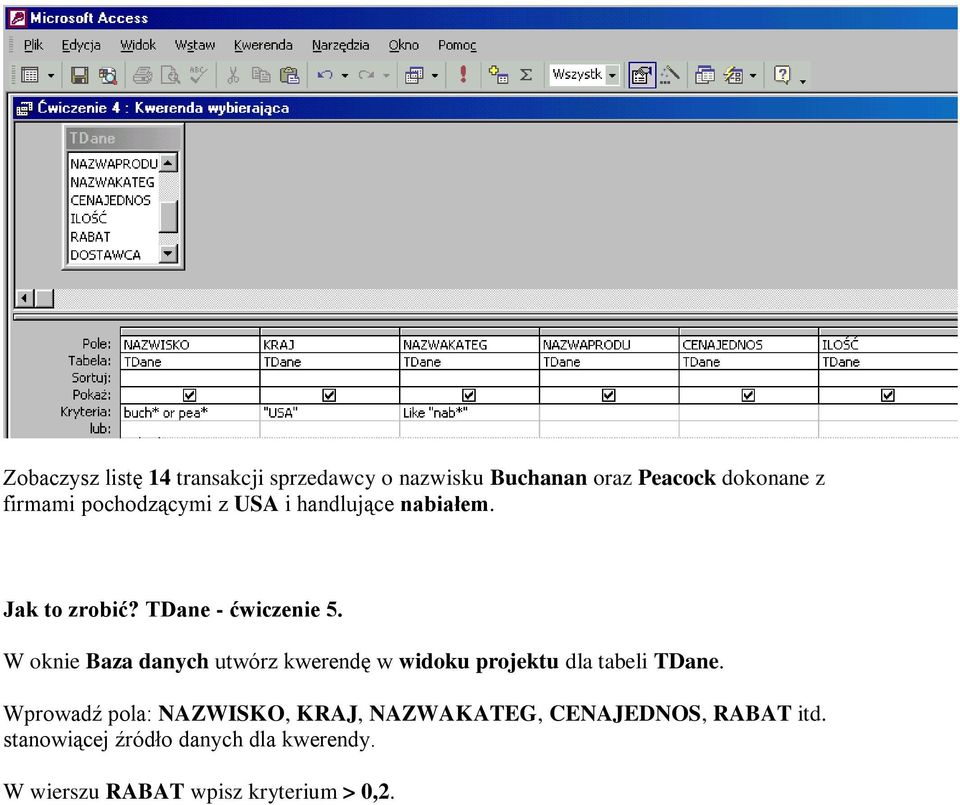Uncheck Pokaż checkbox for NAZWAKATEG column
The height and width of the screenshot is (805, 960).
click(469, 395)
